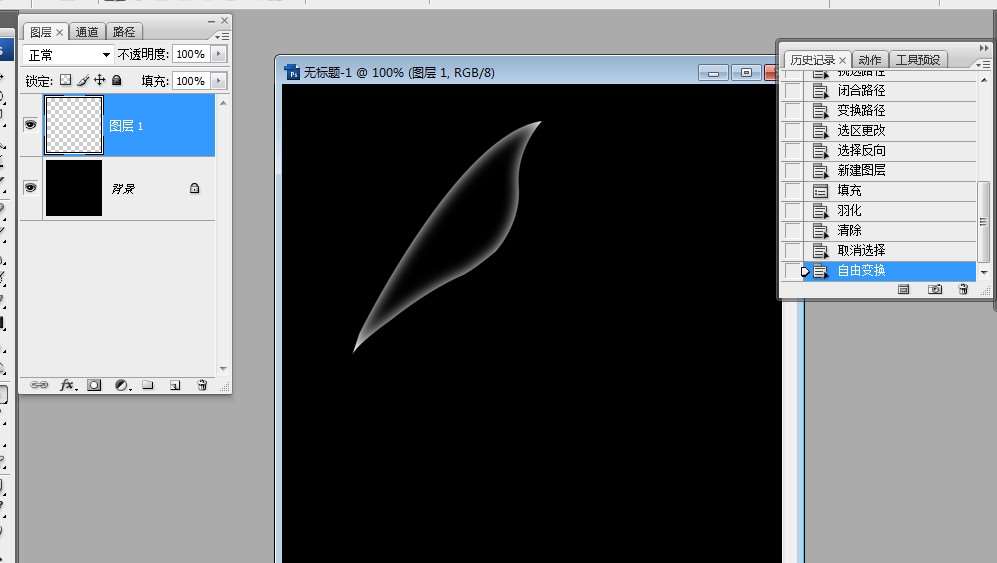
Task: Select the 图层 1 layer name
Action: tap(126, 126)
